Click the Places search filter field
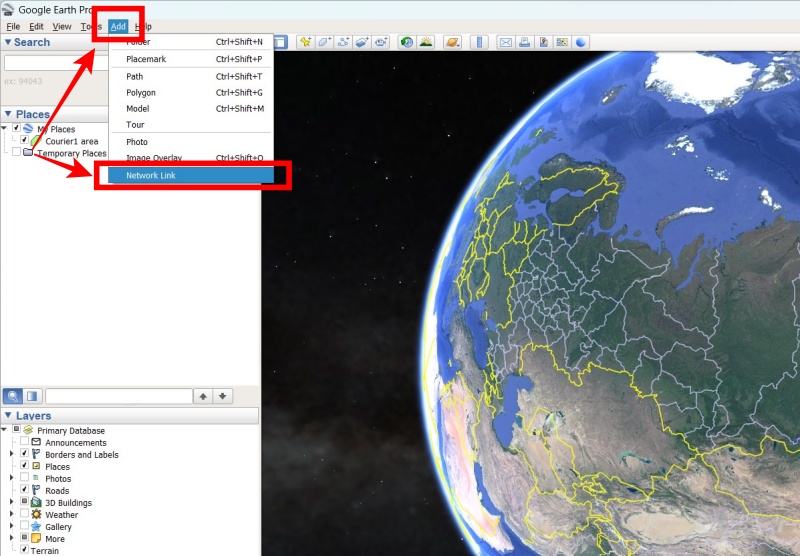The width and height of the screenshot is (800, 556). [x=118, y=396]
